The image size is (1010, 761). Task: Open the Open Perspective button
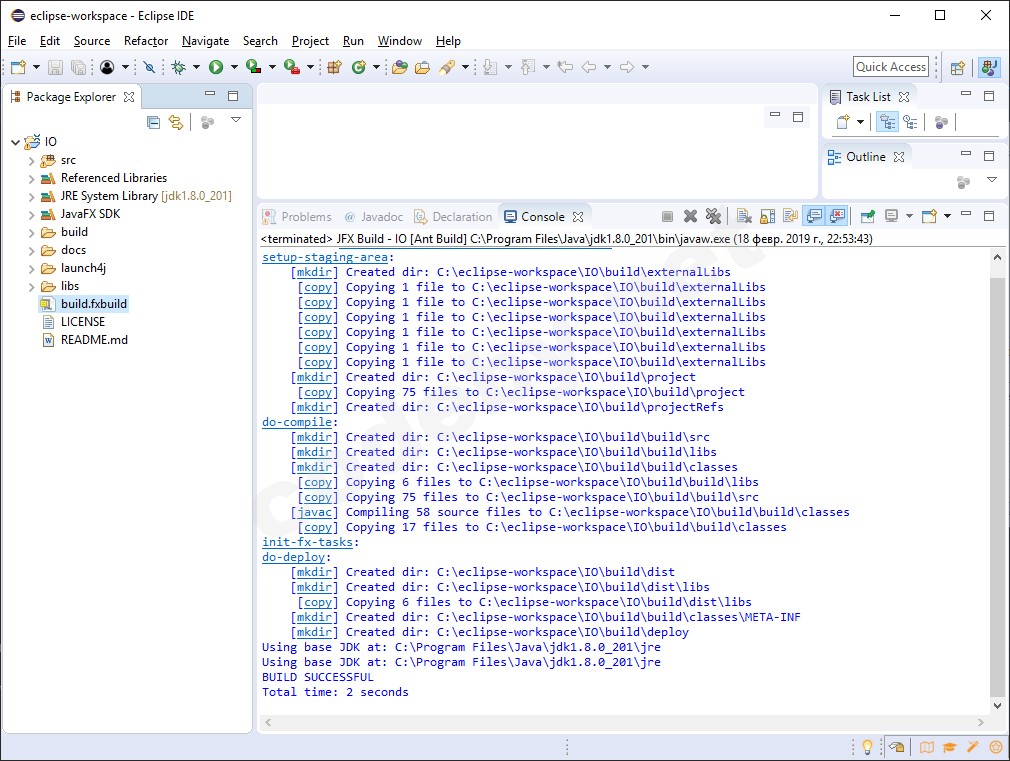coord(958,67)
